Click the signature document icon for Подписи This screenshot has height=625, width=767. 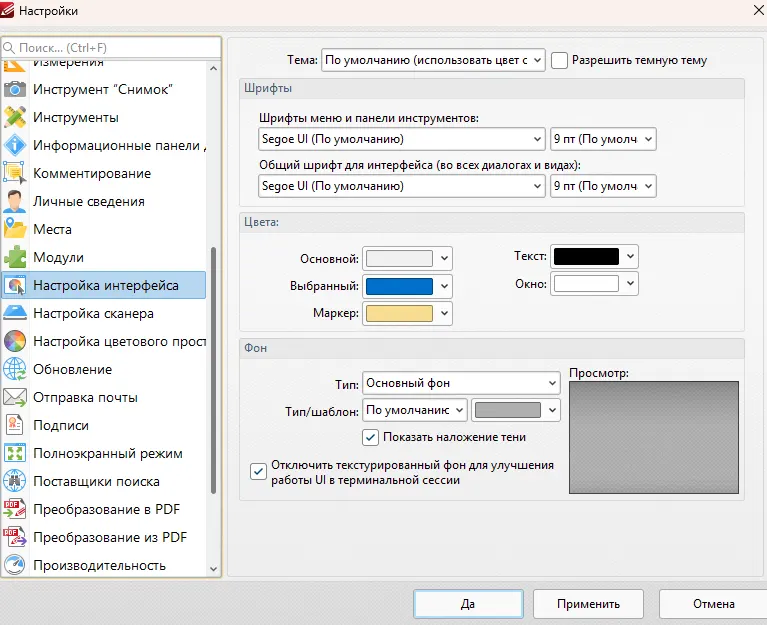[x=15, y=425]
